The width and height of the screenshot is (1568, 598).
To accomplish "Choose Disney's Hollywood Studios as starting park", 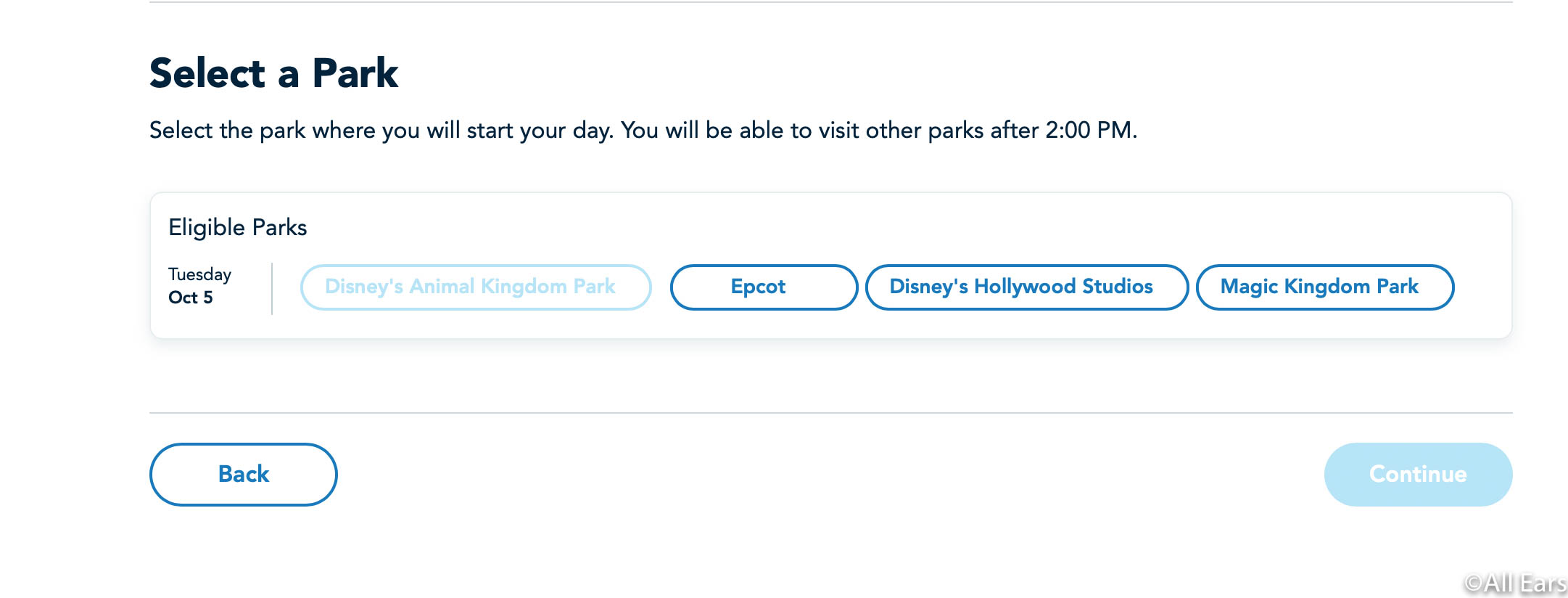I will pos(1026,287).
